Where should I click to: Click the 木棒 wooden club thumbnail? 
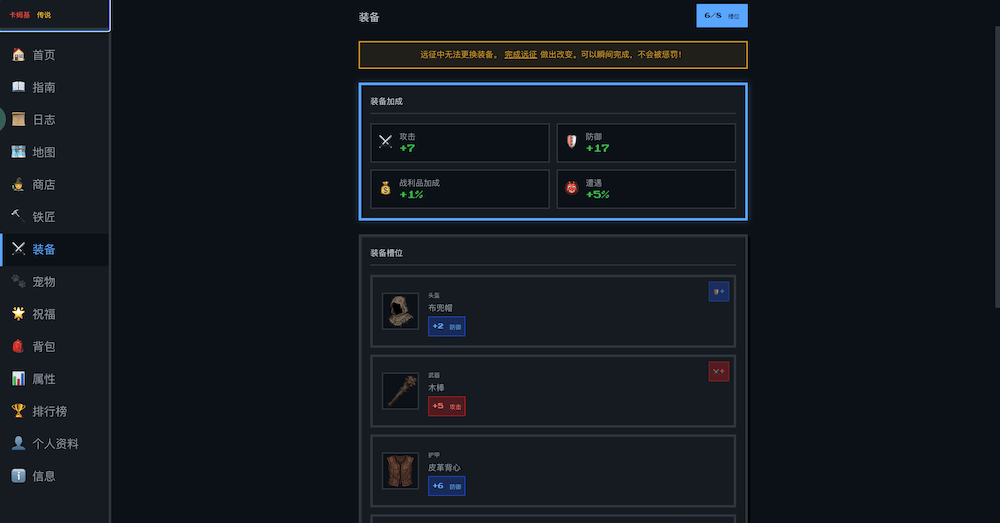tap(400, 391)
